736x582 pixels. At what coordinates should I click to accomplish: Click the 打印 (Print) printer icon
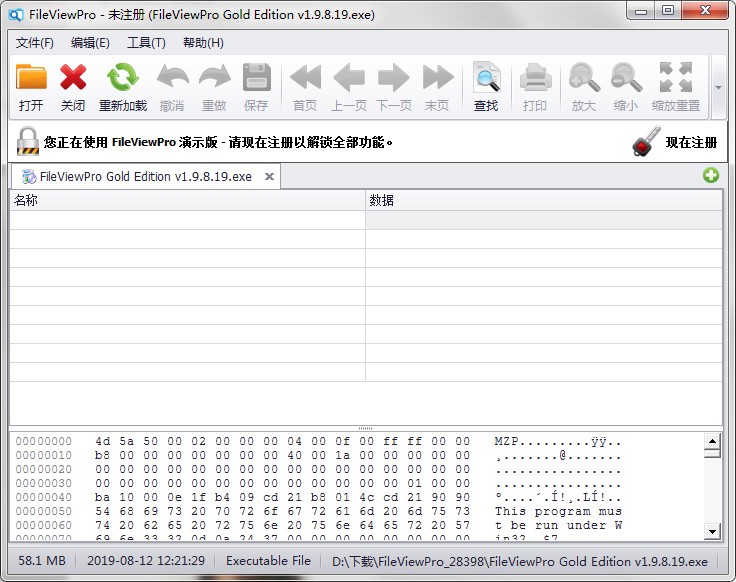tap(535, 77)
